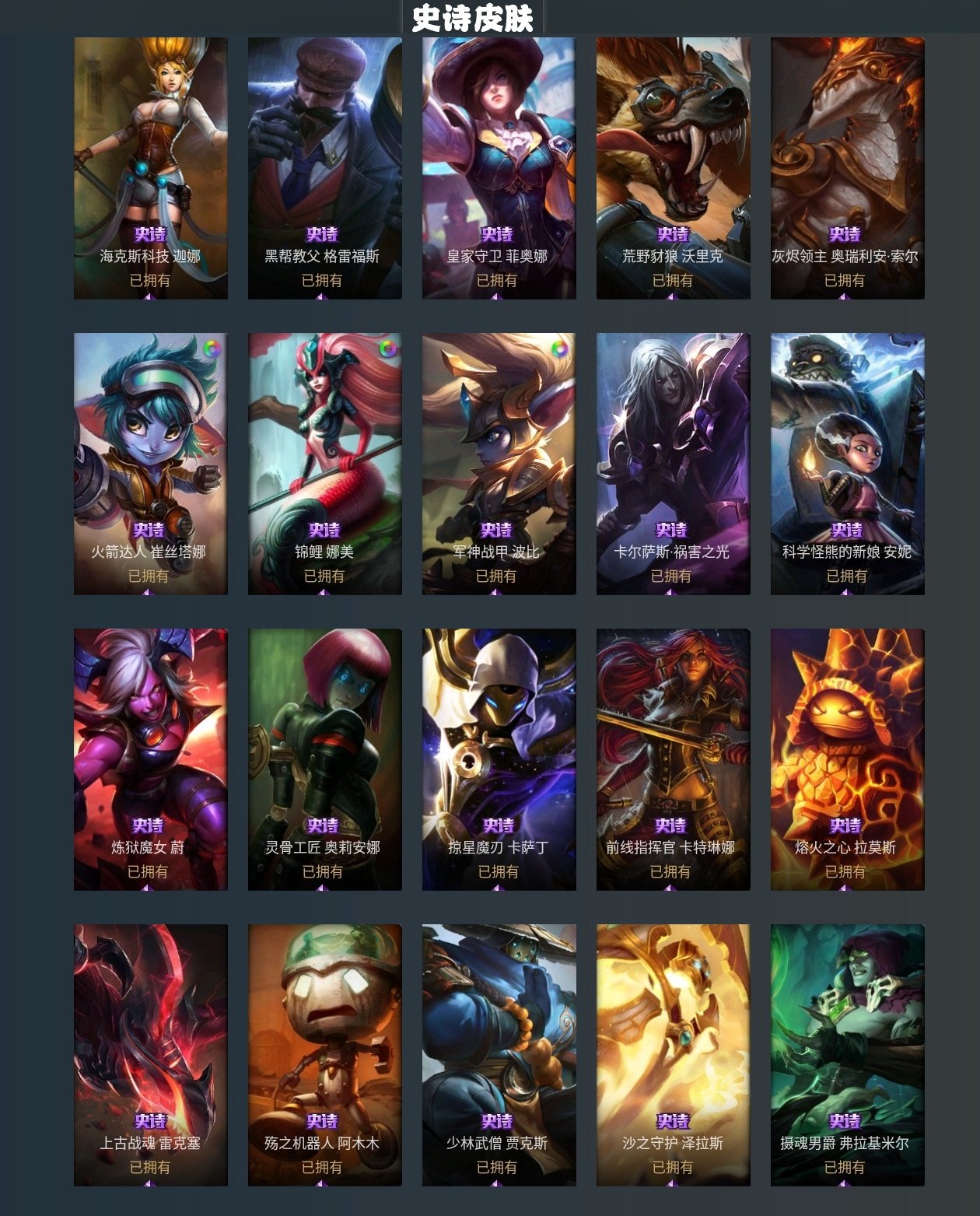The height and width of the screenshot is (1216, 980).
Task: Click the 科学怪熊的新娘 安妮 name label
Action: [847, 552]
